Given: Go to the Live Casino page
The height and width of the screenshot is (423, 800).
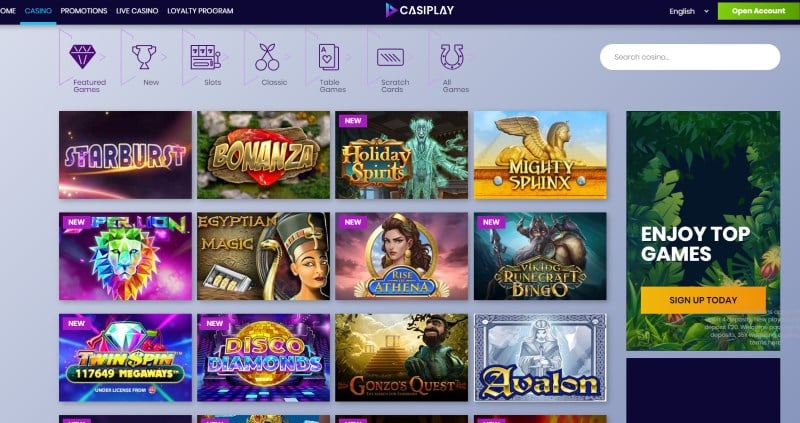Looking at the screenshot, I should point(137,11).
